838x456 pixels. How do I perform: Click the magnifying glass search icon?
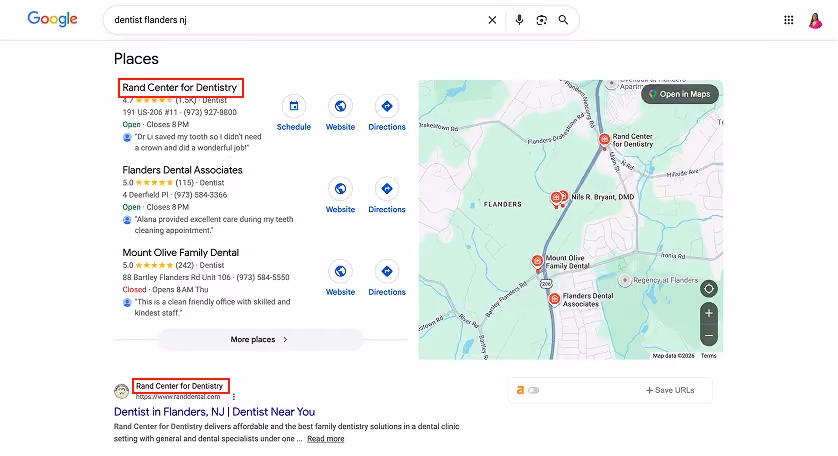coord(563,20)
